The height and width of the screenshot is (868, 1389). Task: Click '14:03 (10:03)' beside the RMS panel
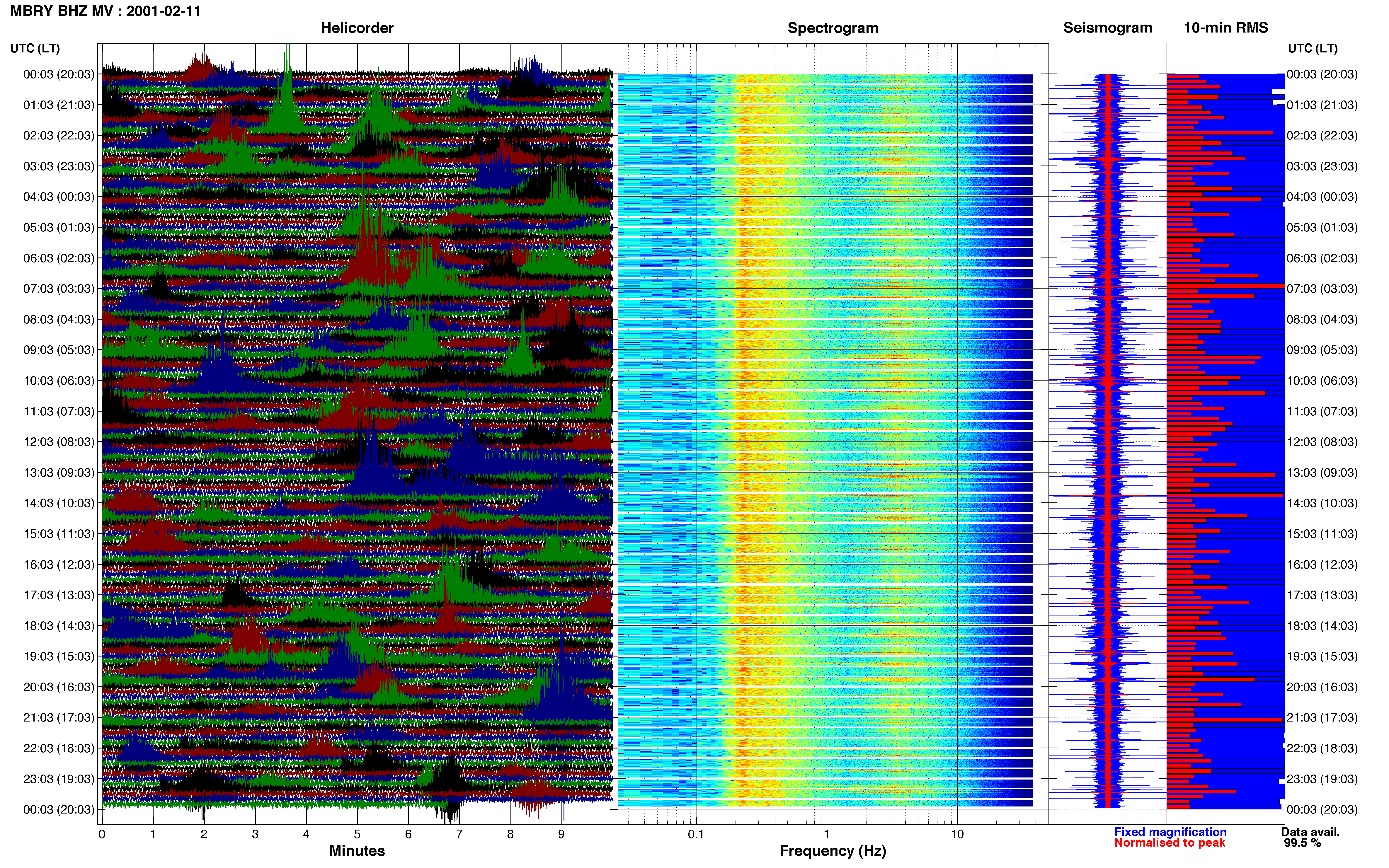1322,504
